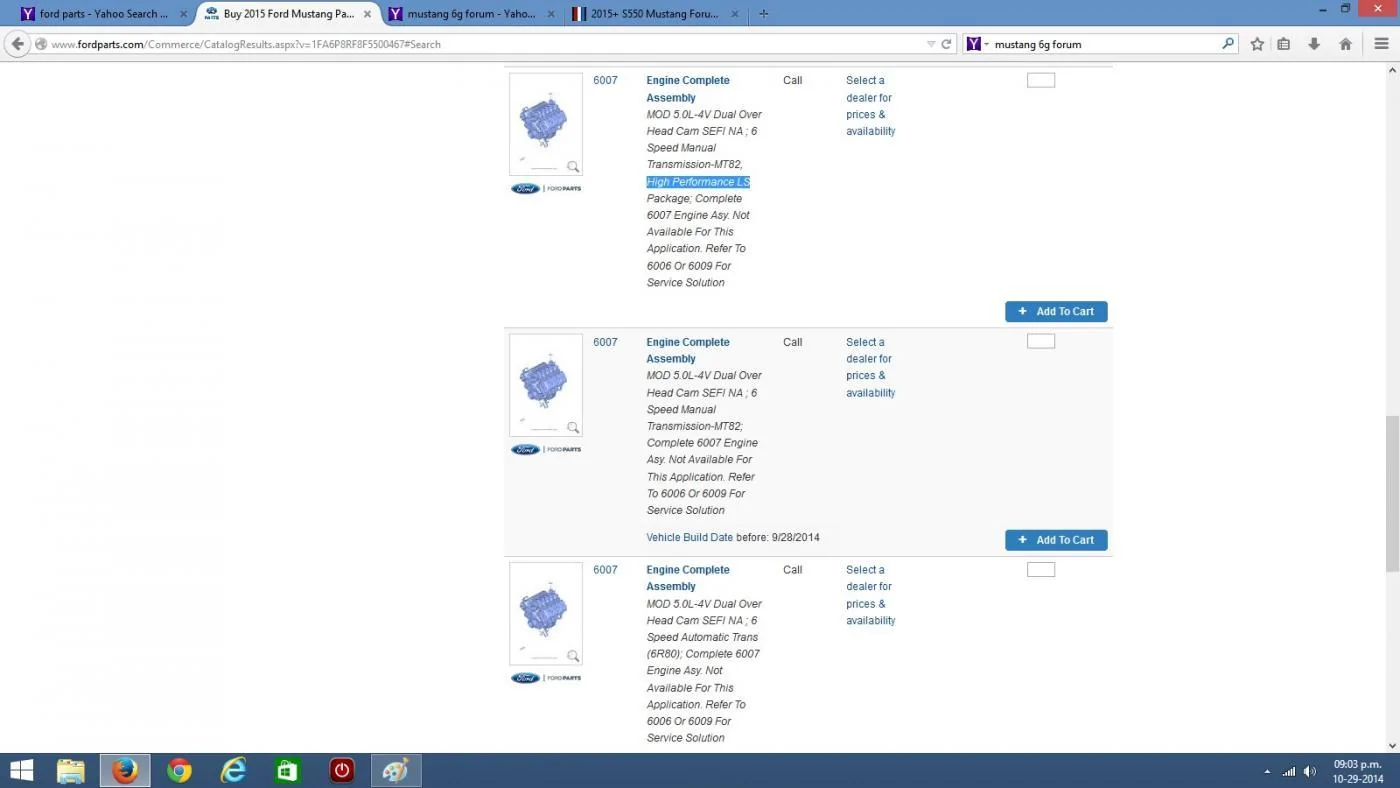Open the Paint app on the taskbar
The height and width of the screenshot is (788, 1400).
[396, 770]
